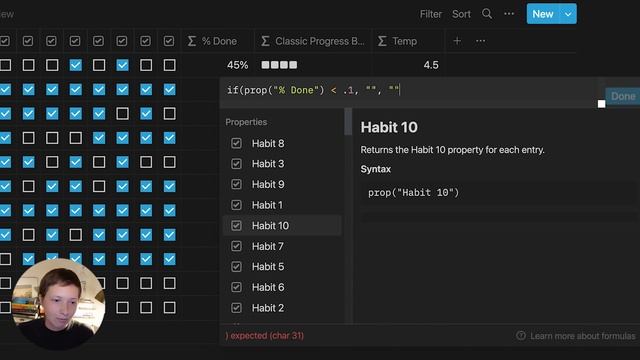Image resolution: width=640 pixels, height=360 pixels.
Task: Click the Sort button
Action: point(461,14)
